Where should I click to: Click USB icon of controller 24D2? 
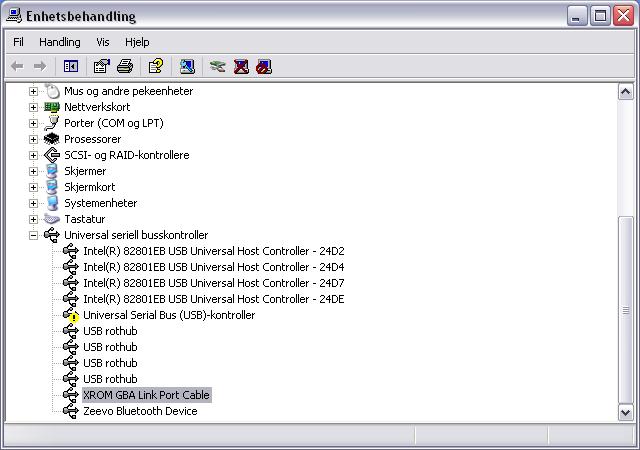[71, 251]
